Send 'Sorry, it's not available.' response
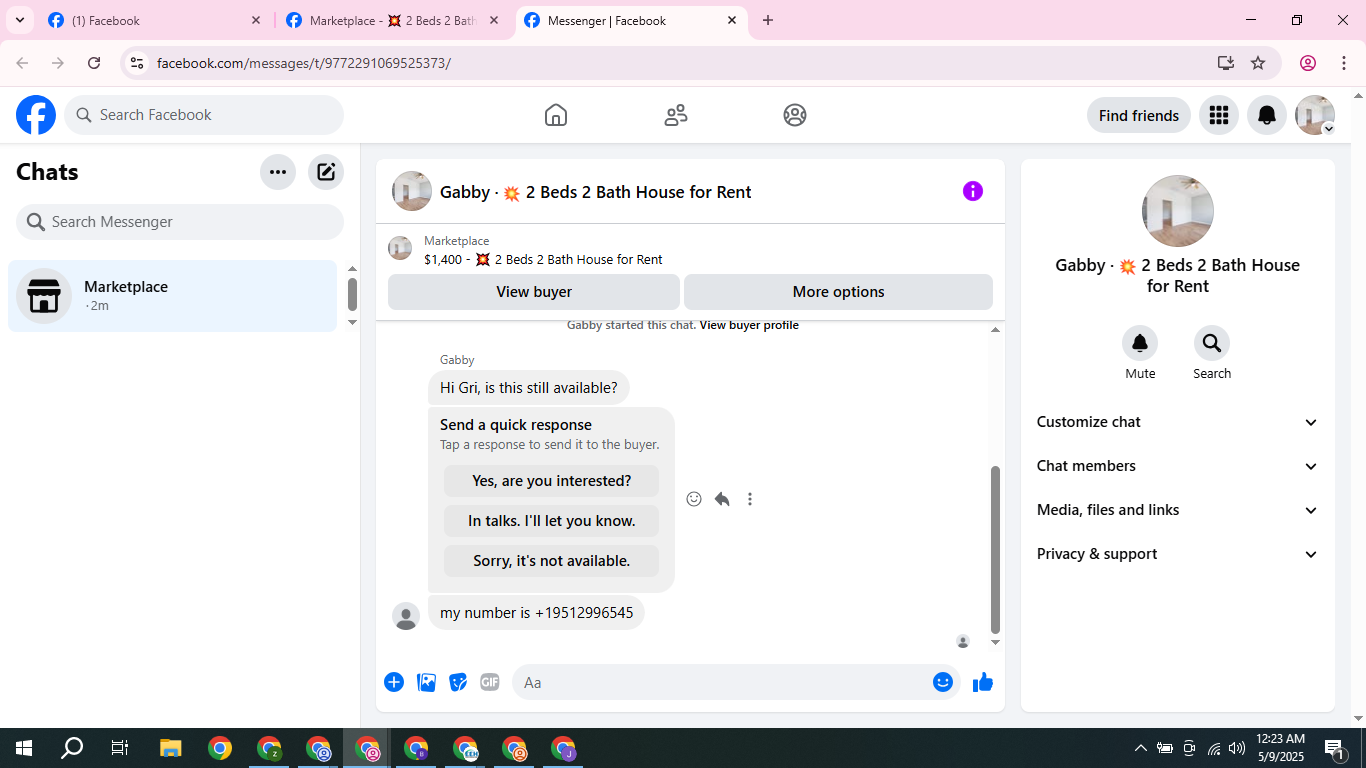1366x768 pixels. [551, 561]
